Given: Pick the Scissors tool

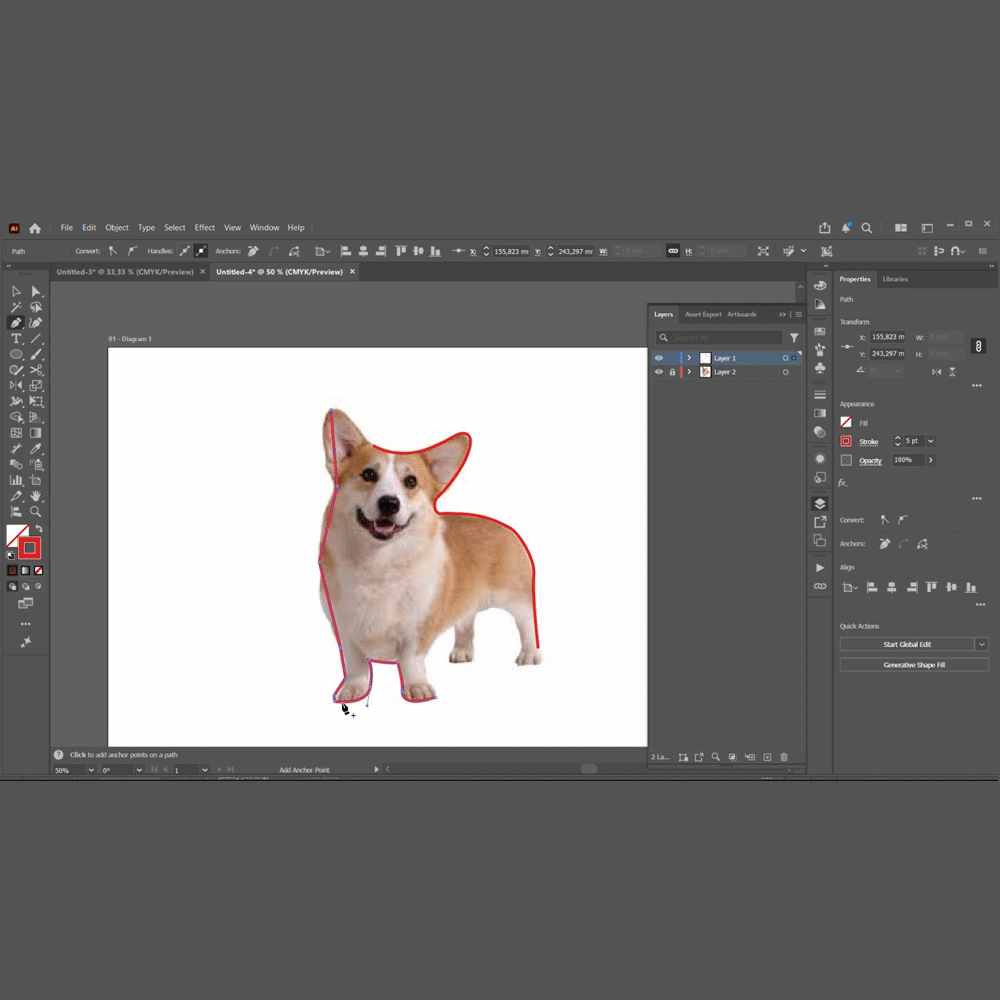Looking at the screenshot, I should coord(36,370).
